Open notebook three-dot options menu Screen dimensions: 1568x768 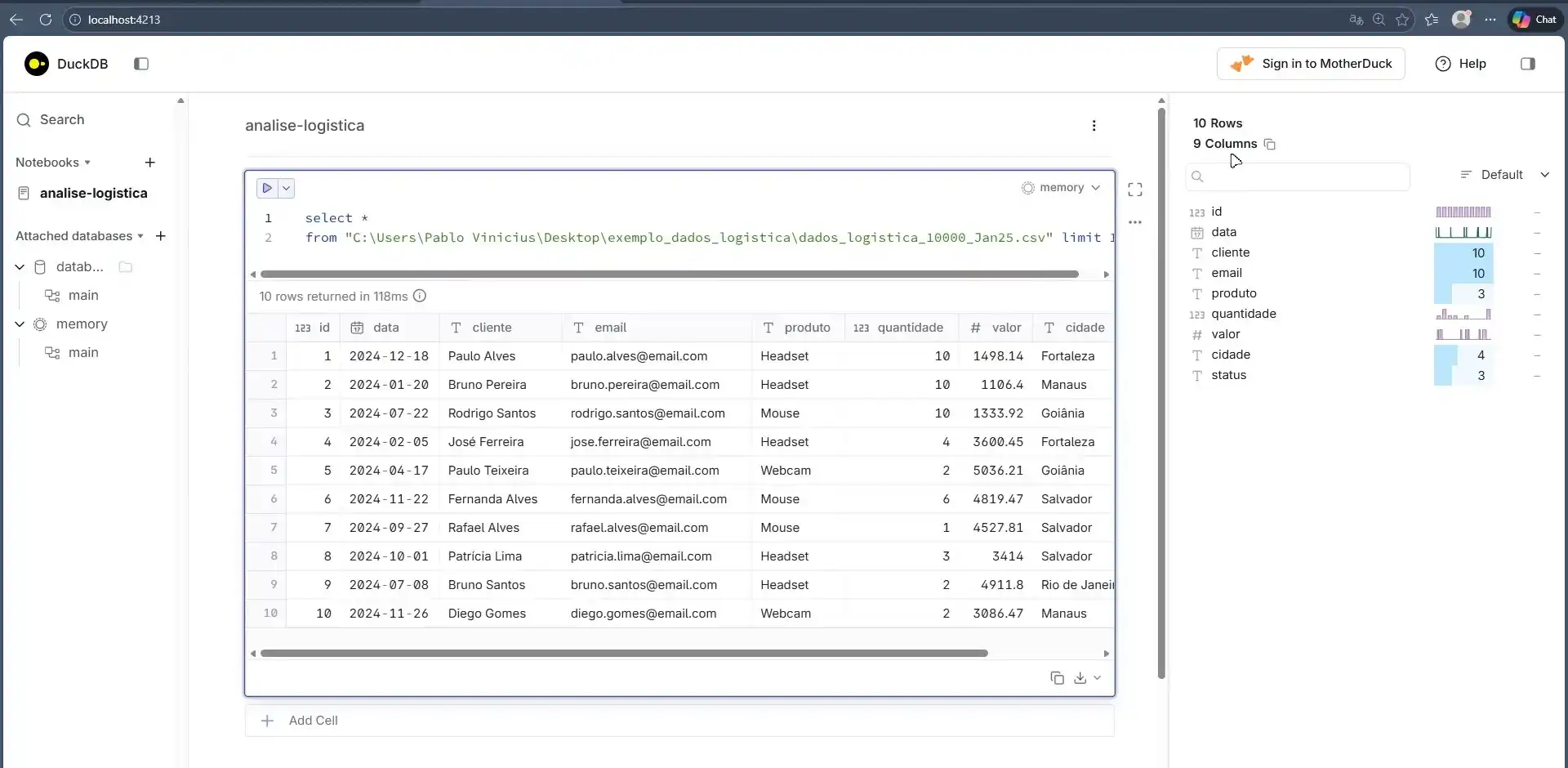[x=1094, y=126]
